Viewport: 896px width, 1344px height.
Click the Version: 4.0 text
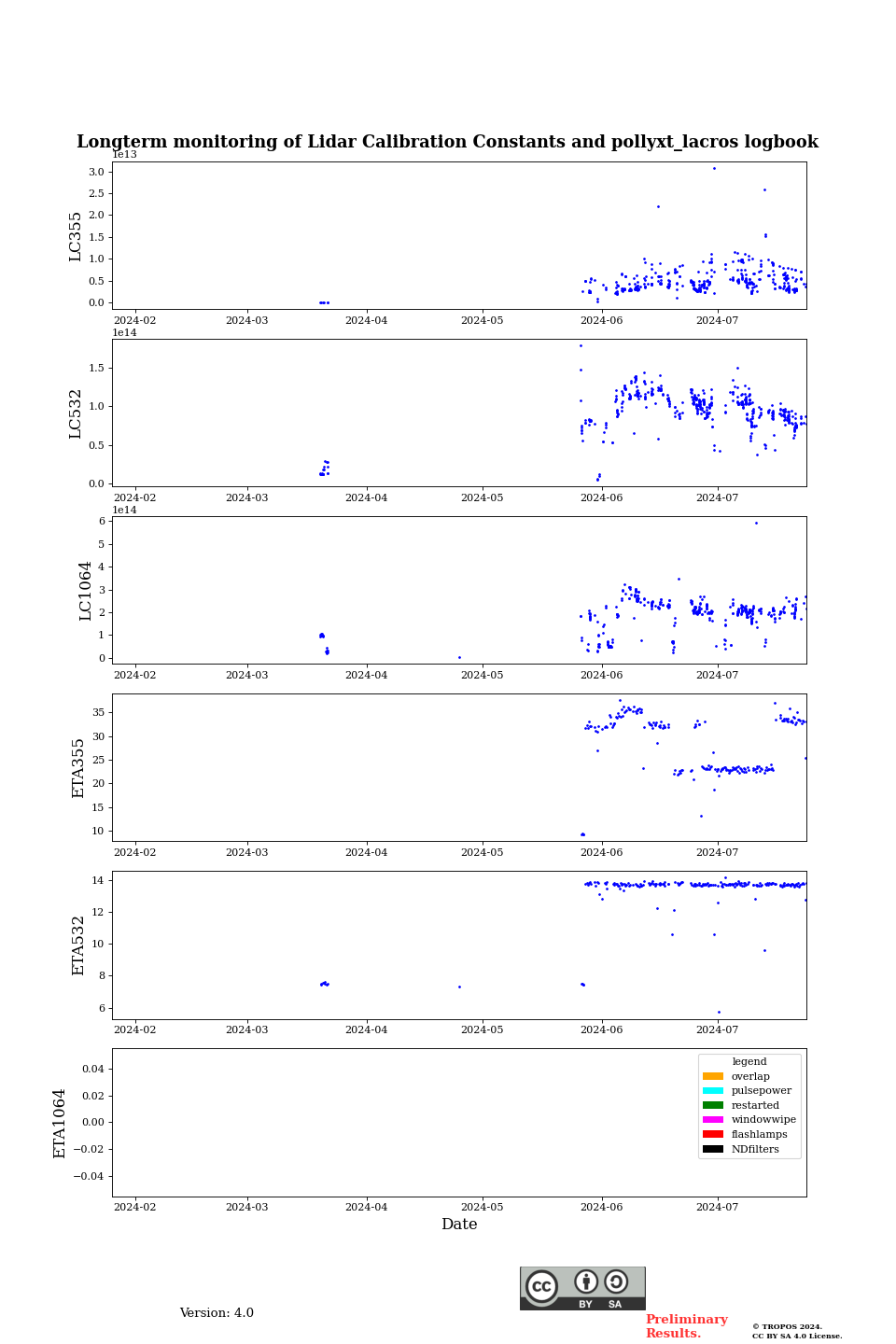pyautogui.click(x=217, y=1313)
